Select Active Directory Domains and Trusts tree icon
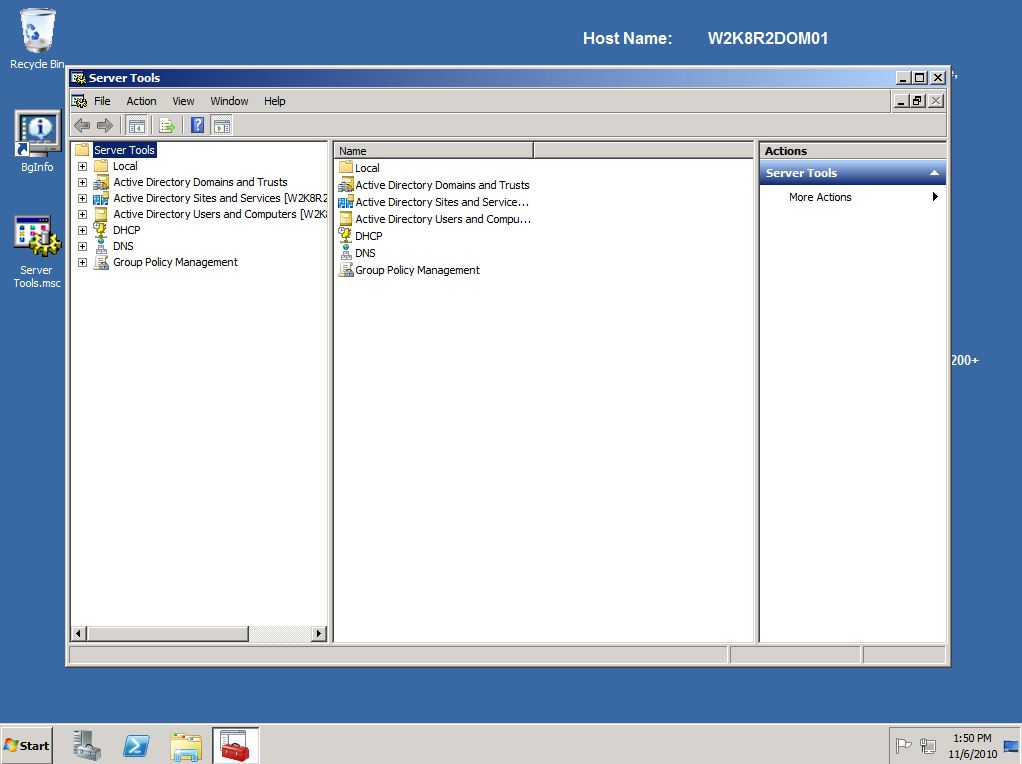 point(101,183)
